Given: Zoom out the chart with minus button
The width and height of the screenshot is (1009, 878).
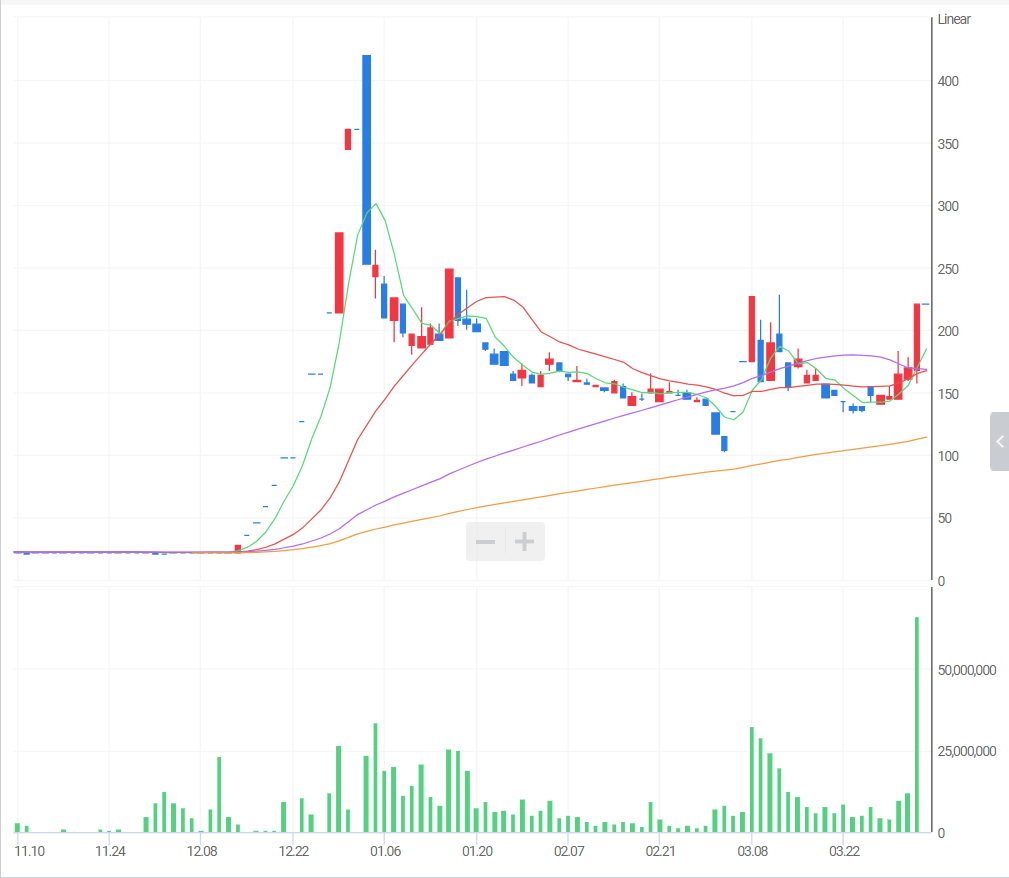Looking at the screenshot, I should [486, 541].
